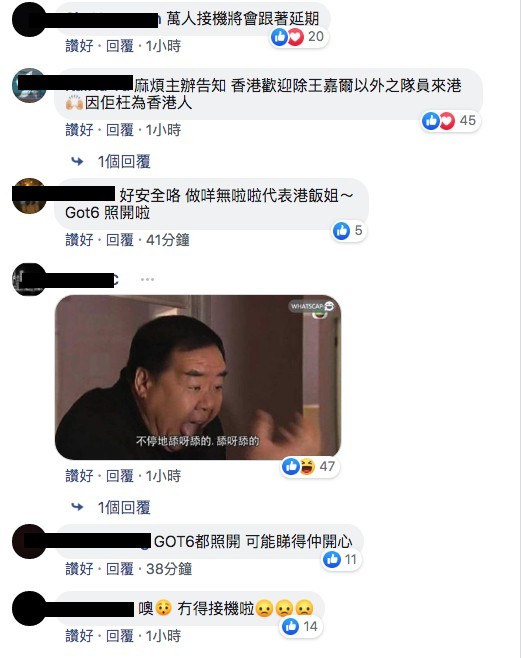521x658 pixels.
Task: Click the profile avatar beside the 好安全咯 comment
Action: click(29, 196)
